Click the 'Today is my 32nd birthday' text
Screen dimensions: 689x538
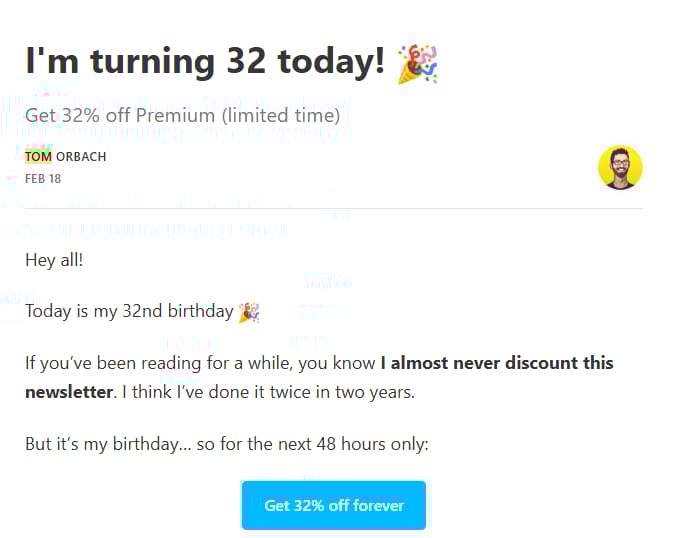128,312
